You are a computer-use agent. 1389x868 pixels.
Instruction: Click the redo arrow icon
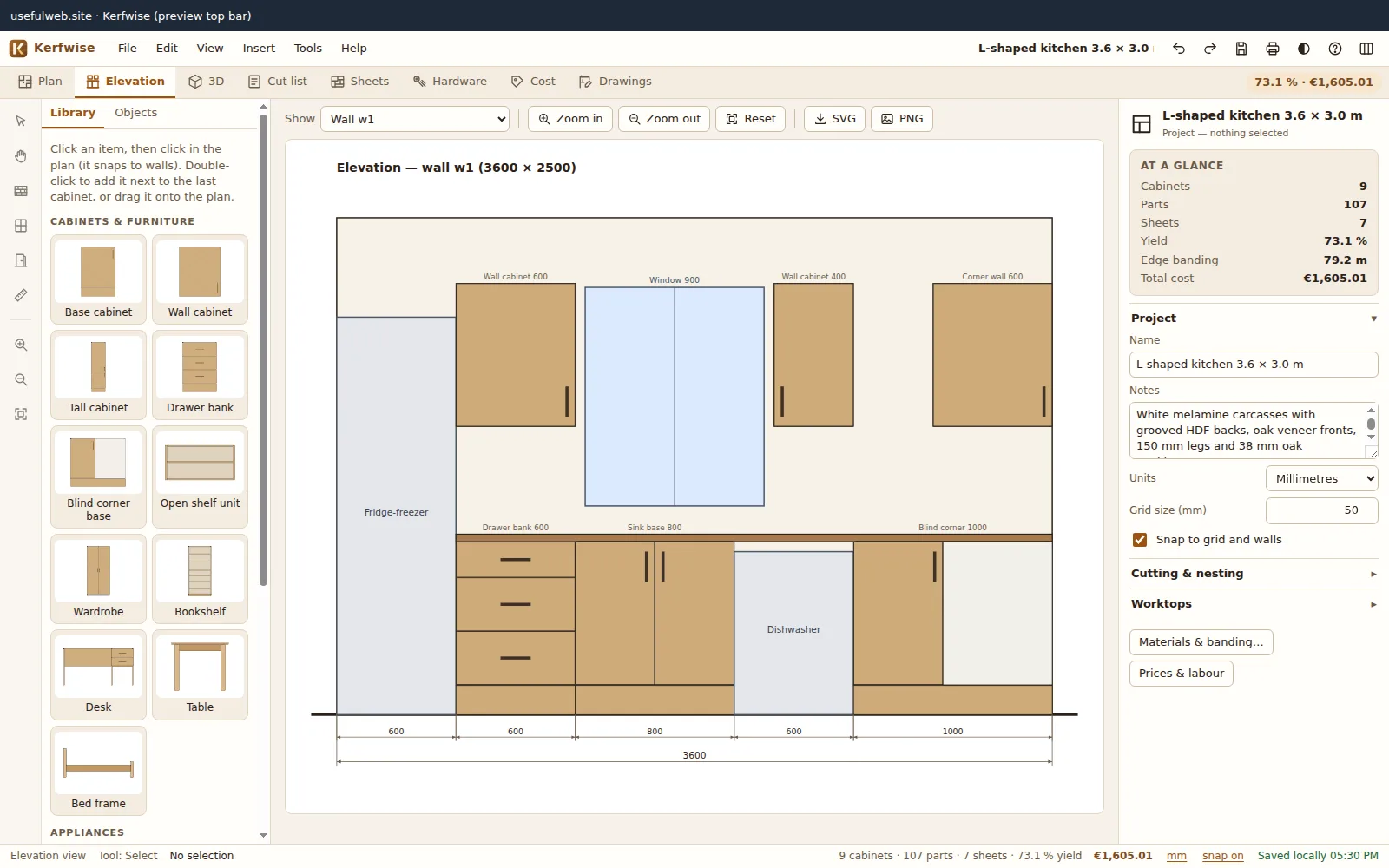tap(1210, 49)
